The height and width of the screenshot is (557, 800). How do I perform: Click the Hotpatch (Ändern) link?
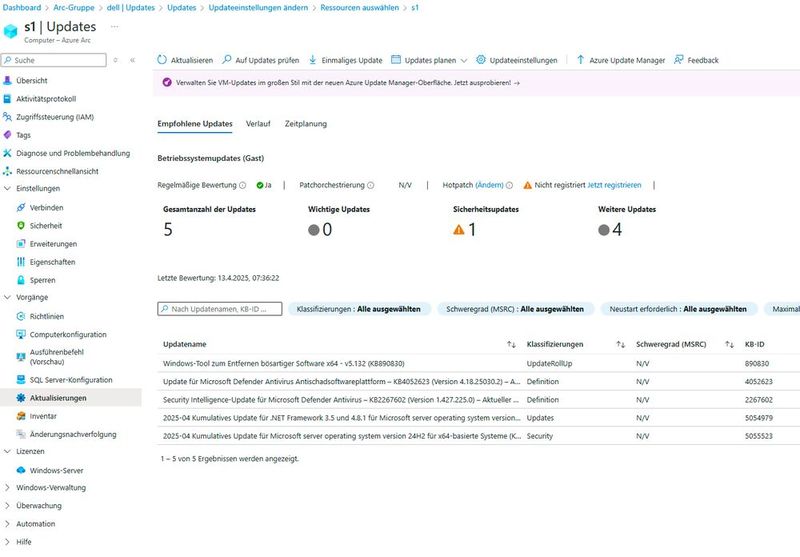click(x=489, y=185)
